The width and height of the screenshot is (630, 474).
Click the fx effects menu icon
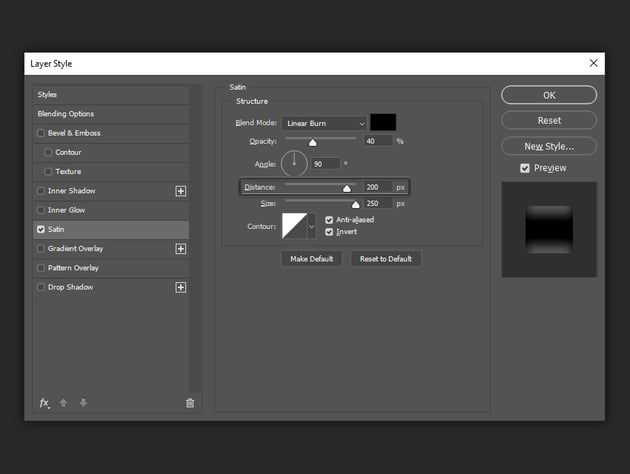(x=44, y=403)
